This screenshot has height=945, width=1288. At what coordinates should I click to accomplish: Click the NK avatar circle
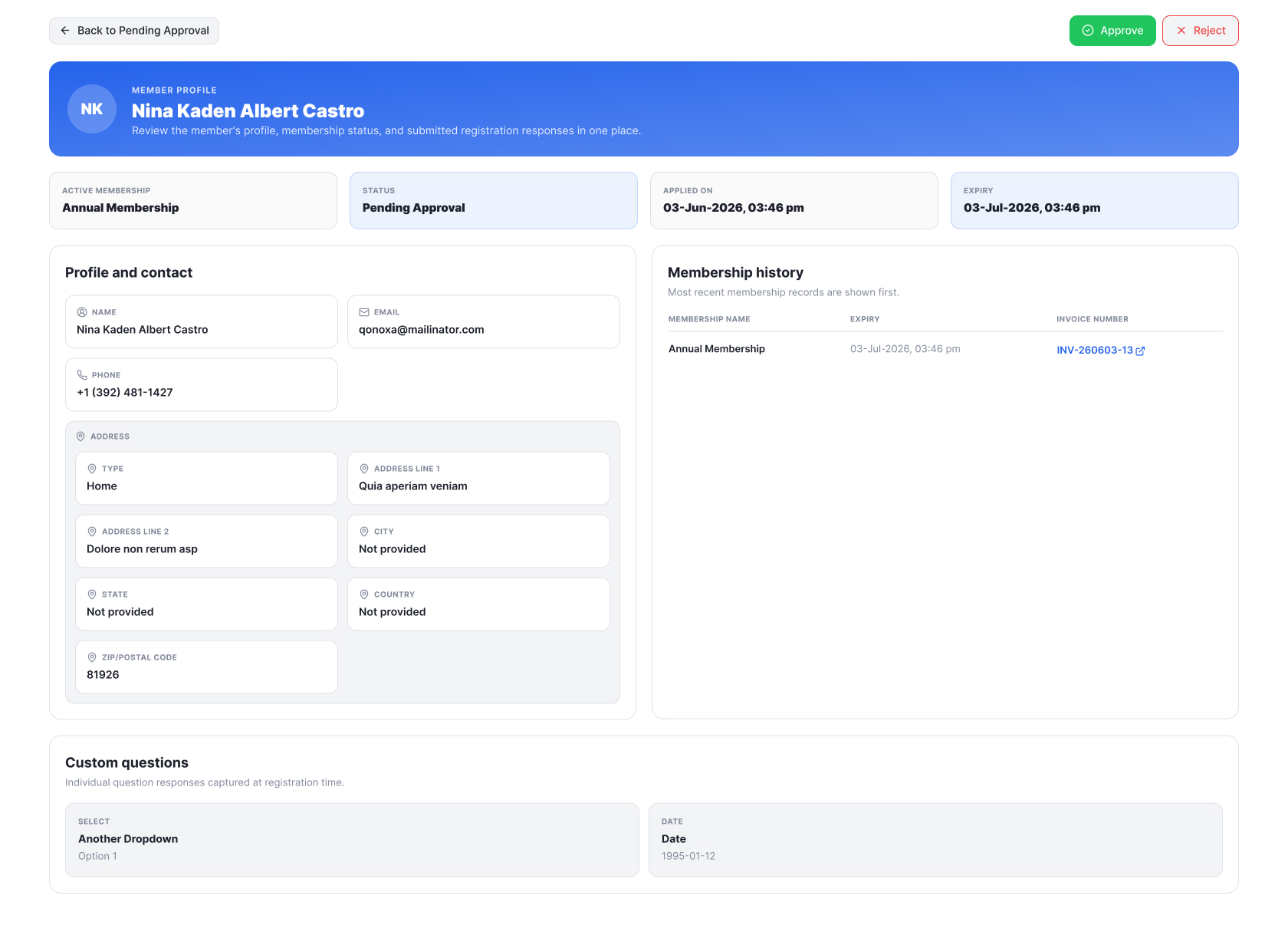pos(92,109)
